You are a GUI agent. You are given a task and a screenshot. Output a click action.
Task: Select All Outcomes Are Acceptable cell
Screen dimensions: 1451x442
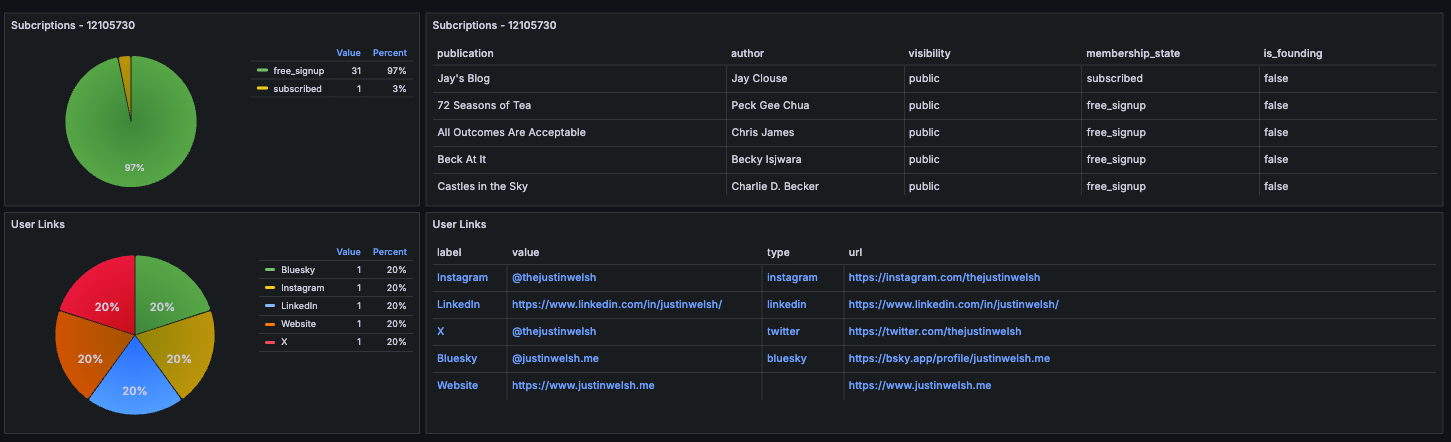[x=511, y=132]
